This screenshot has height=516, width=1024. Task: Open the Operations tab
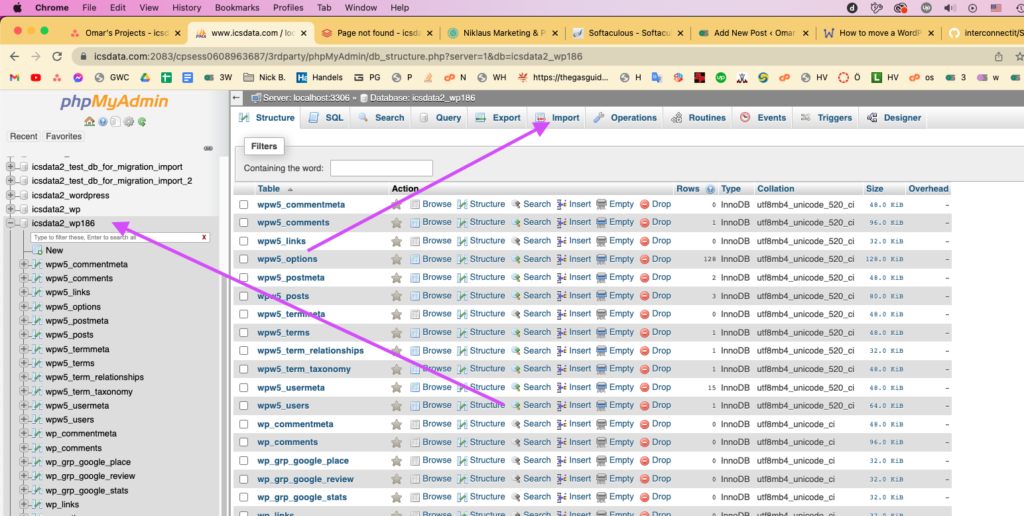click(x=625, y=118)
